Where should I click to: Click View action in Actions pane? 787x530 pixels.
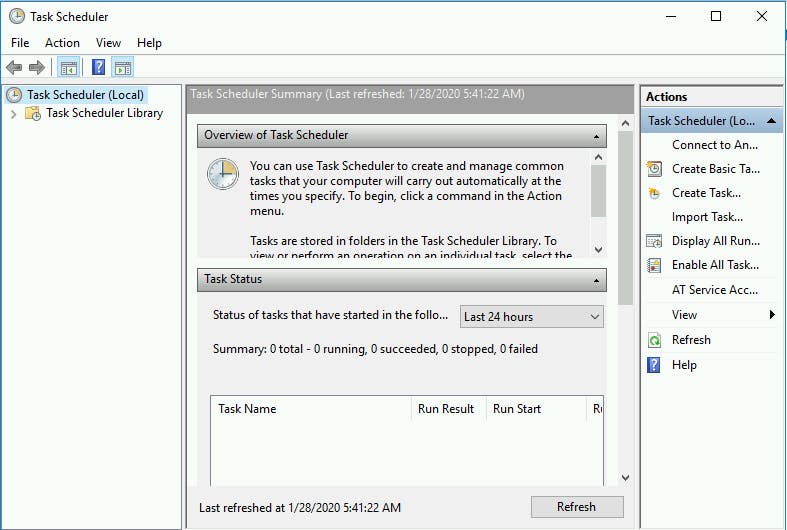tap(684, 315)
